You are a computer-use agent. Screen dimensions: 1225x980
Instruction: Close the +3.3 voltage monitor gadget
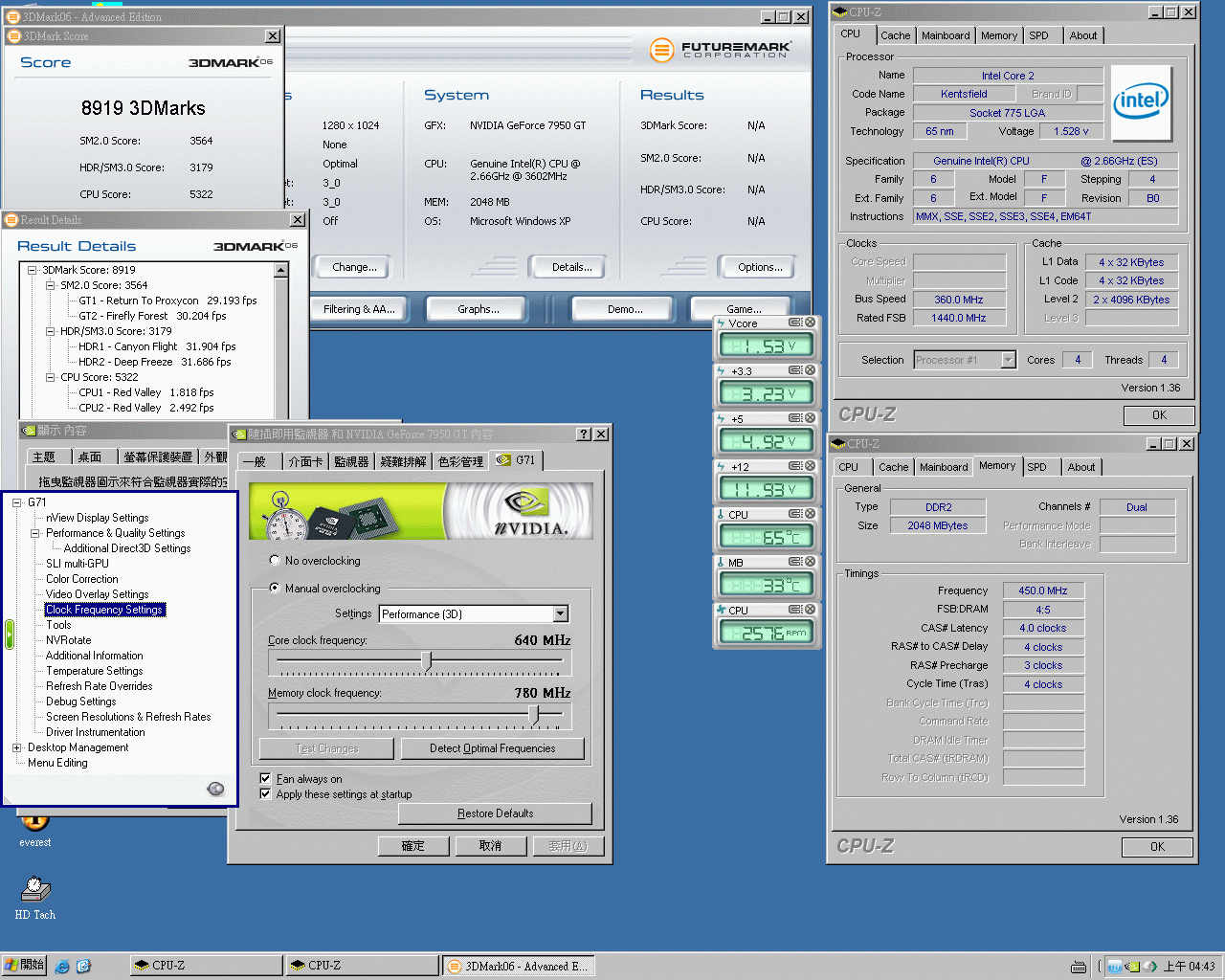click(810, 370)
